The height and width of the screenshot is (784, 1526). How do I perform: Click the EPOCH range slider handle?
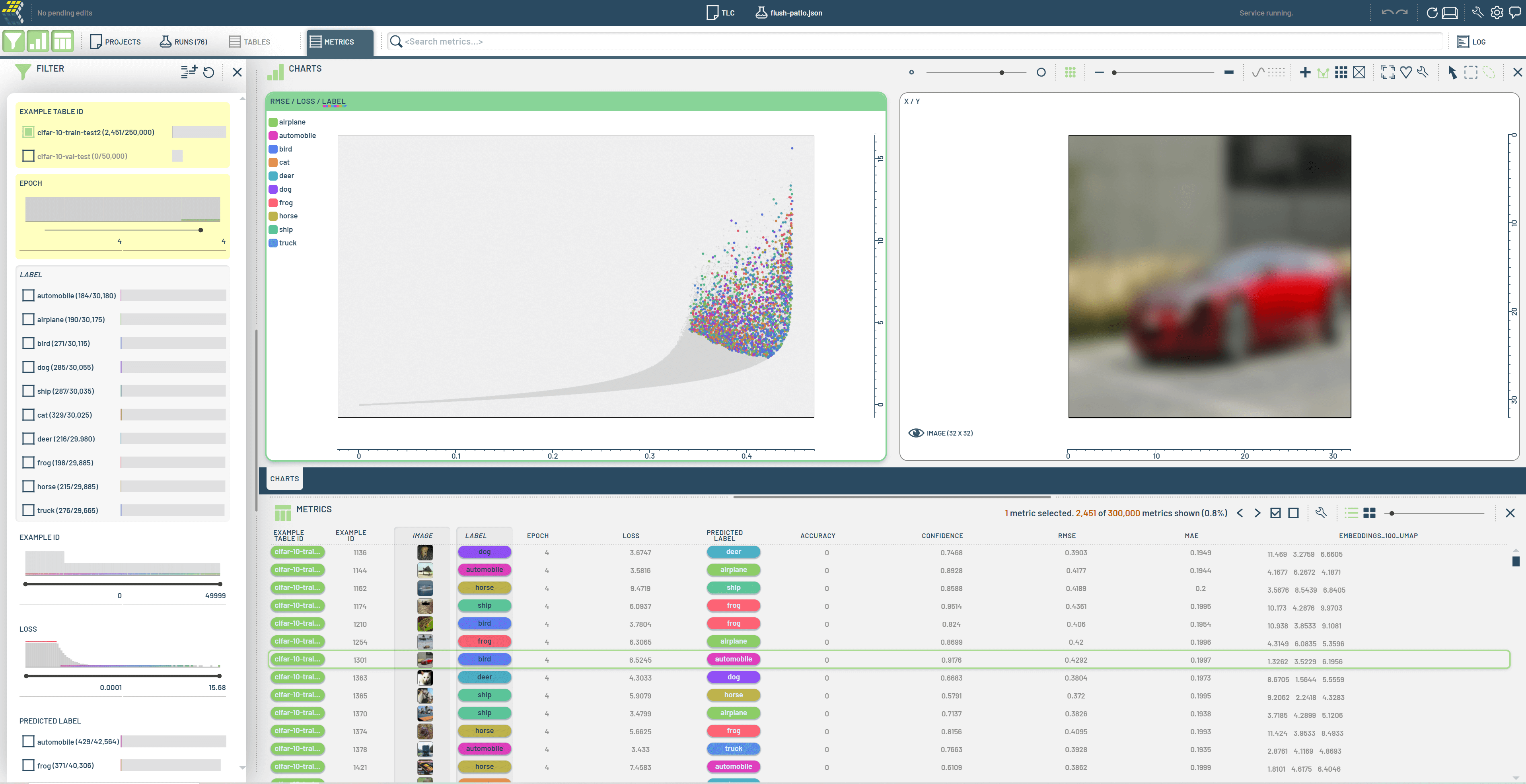[201, 230]
